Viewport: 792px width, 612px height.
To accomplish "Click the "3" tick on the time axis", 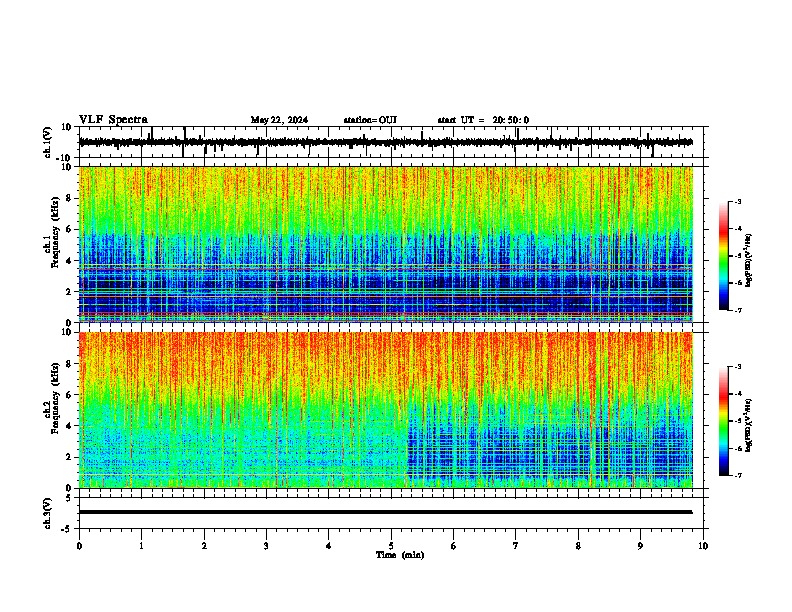I will 266,546.
